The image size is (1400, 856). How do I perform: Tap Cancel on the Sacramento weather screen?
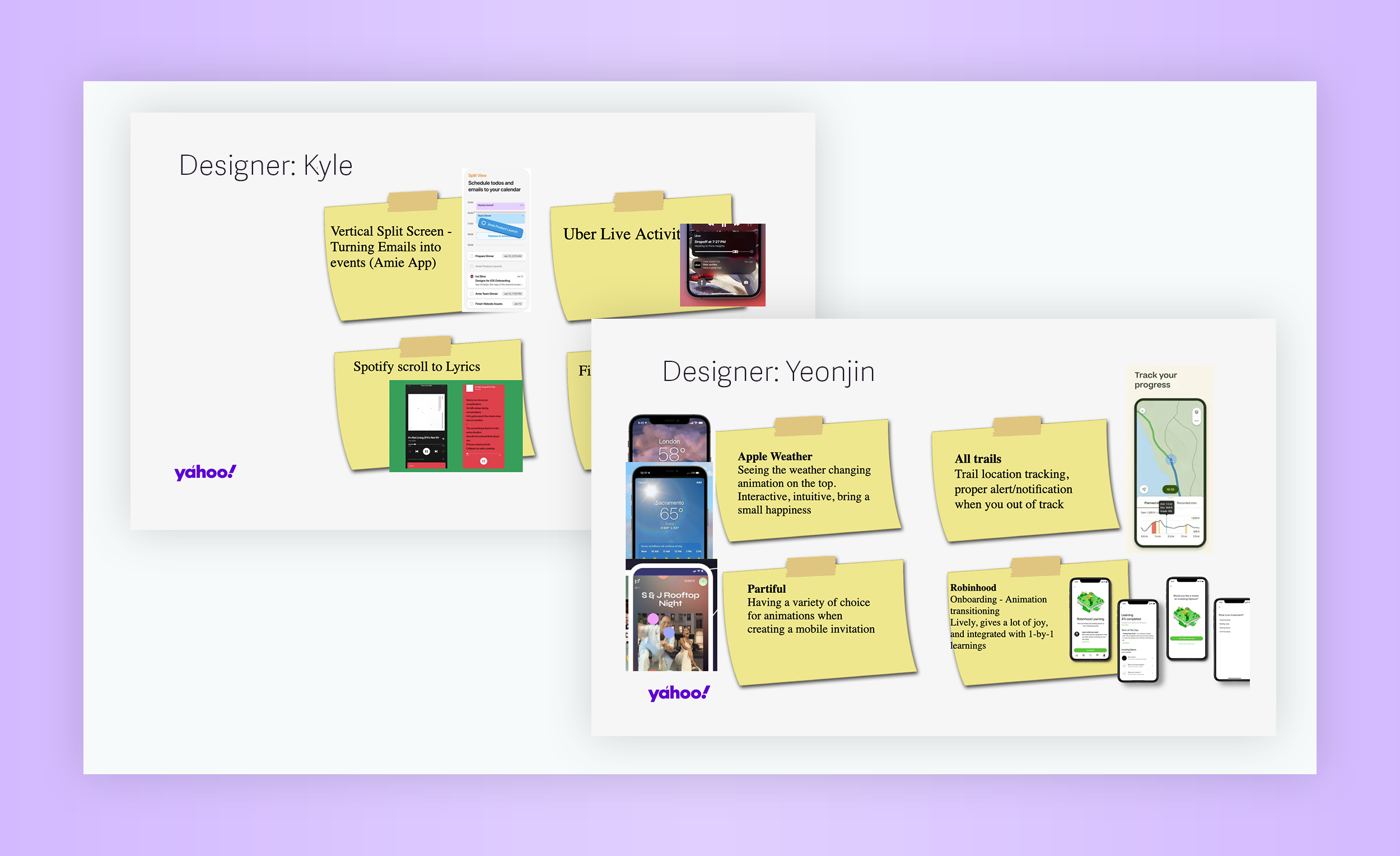642,482
